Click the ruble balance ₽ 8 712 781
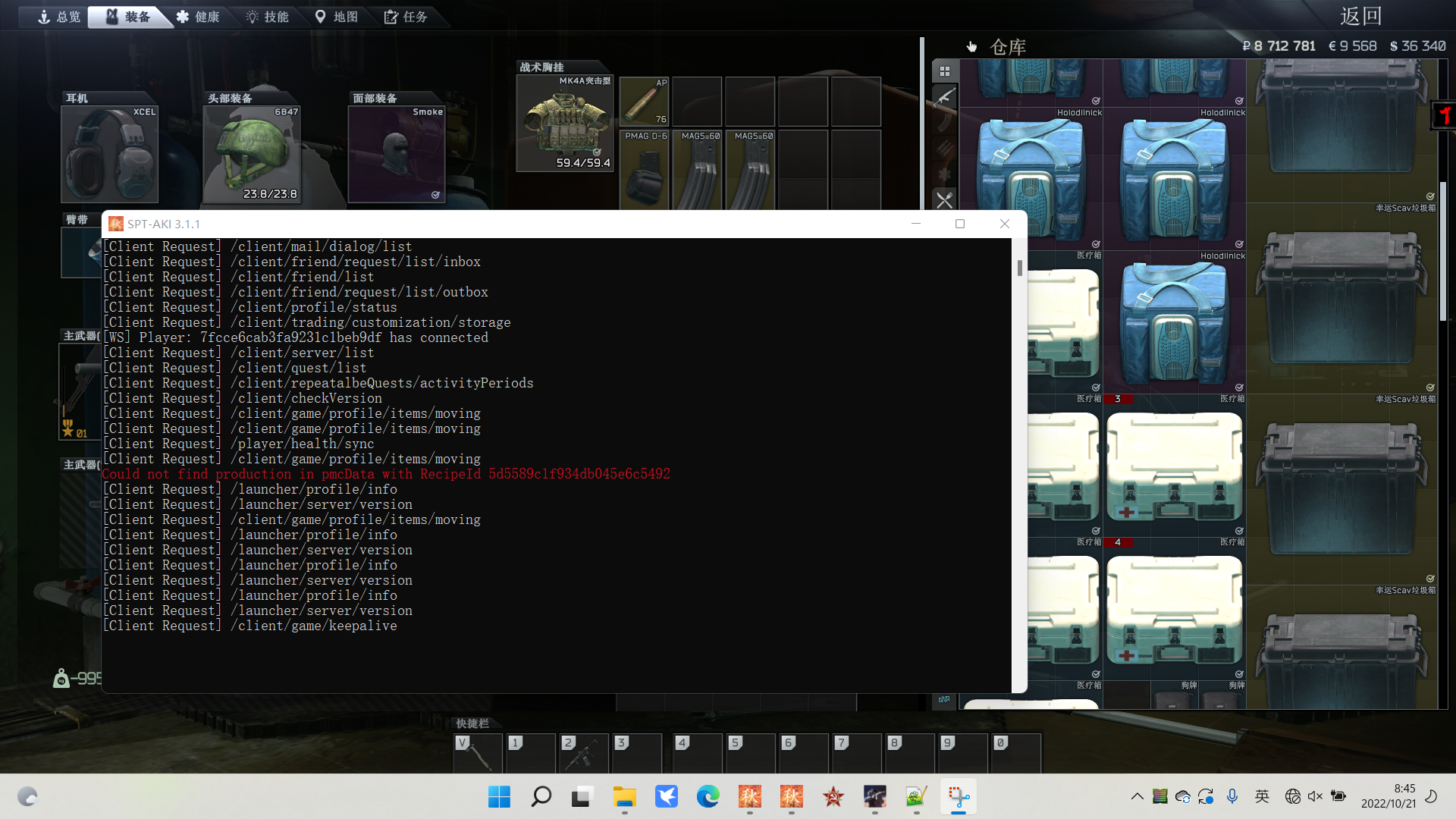Screen dimensions: 1456x819 (x=1279, y=46)
